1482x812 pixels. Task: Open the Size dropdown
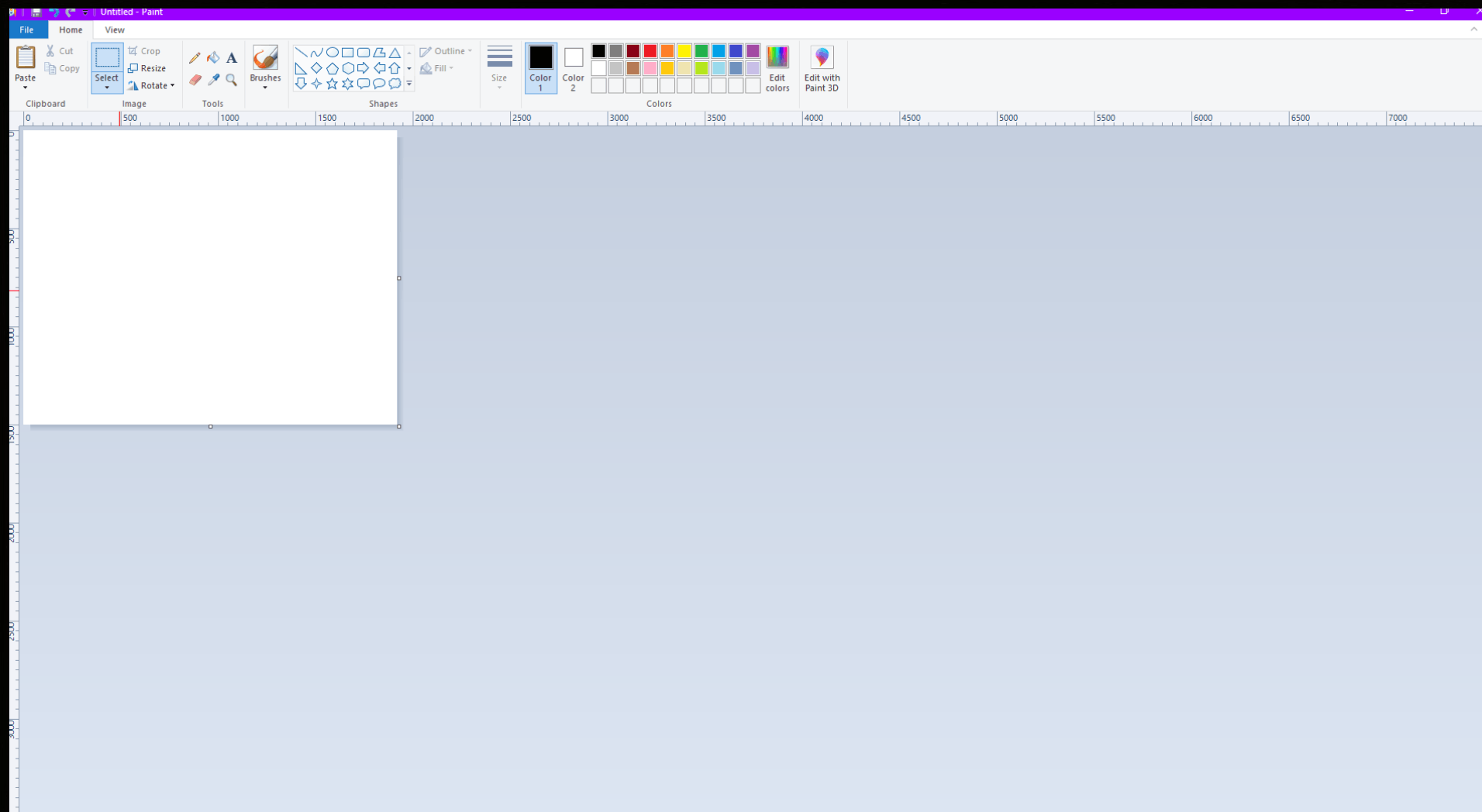coord(498,67)
